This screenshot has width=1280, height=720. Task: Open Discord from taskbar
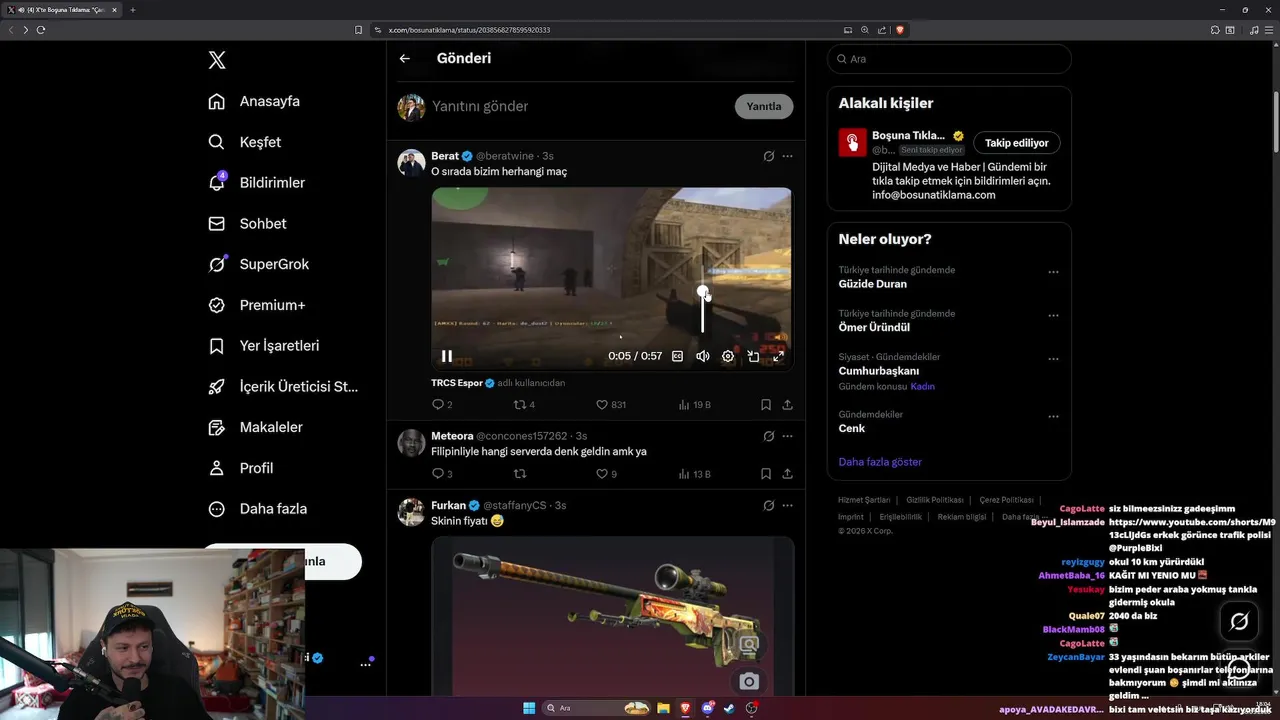[x=707, y=708]
